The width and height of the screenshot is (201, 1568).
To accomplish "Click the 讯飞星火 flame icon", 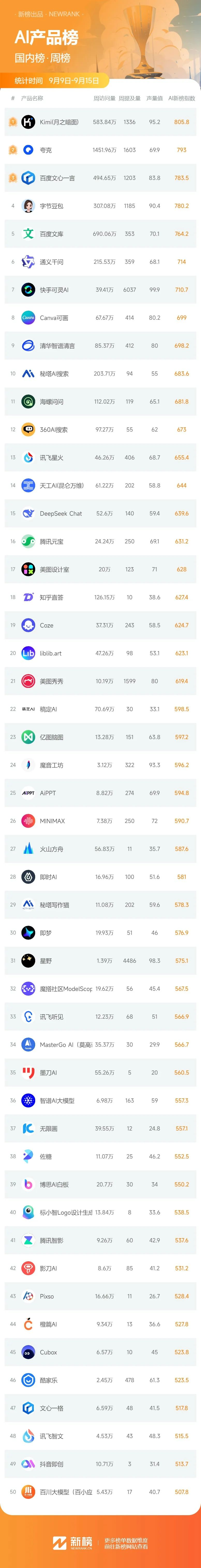I will click(28, 457).
